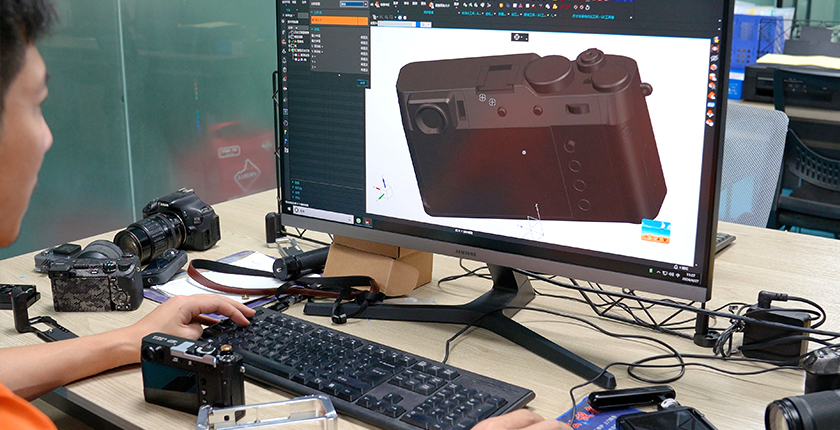Image resolution: width=840 pixels, height=430 pixels.
Task: Show hidden system tray icons
Action: (x=658, y=272)
